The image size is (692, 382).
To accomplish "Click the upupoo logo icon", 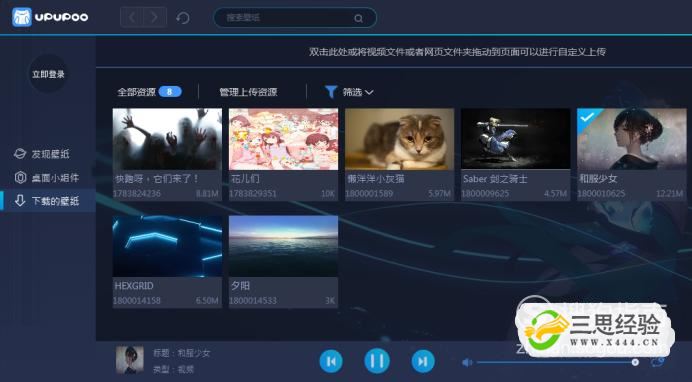I will point(22,17).
